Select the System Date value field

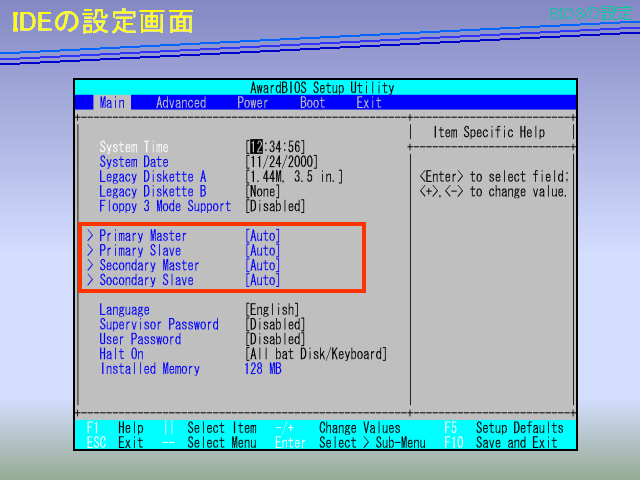tap(283, 162)
